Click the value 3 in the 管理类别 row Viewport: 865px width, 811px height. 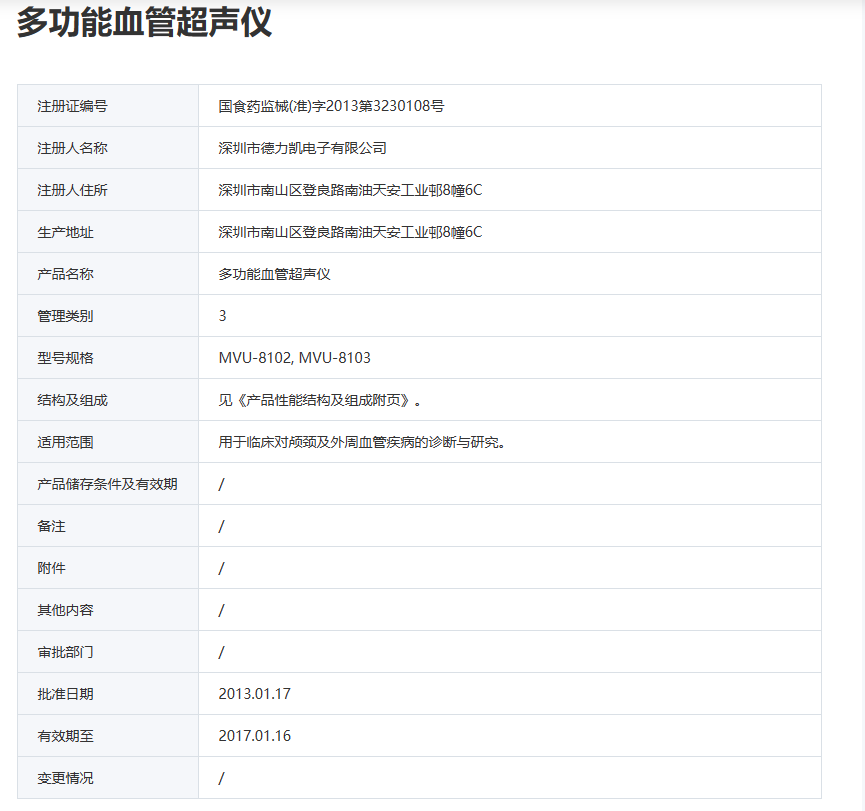(223, 316)
